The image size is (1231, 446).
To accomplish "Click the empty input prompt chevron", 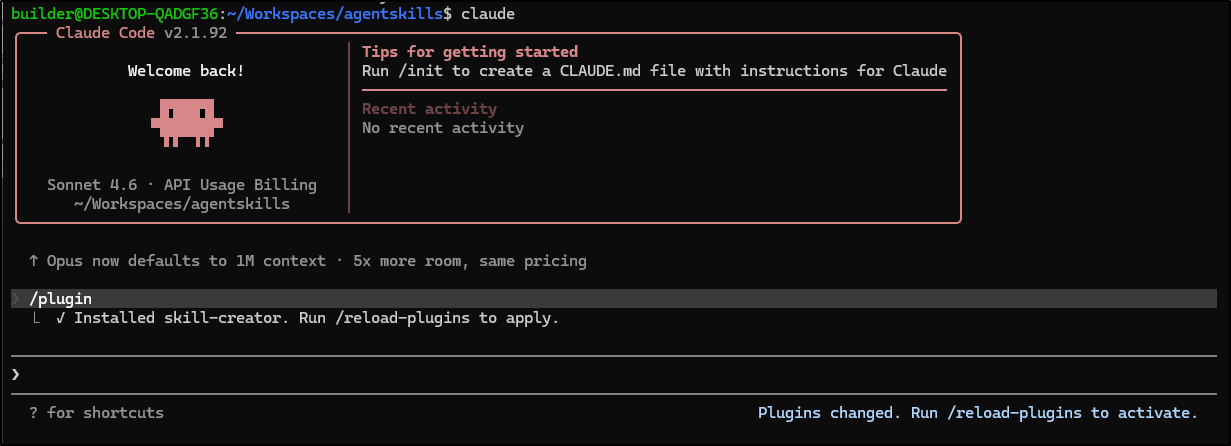I will pos(16,374).
